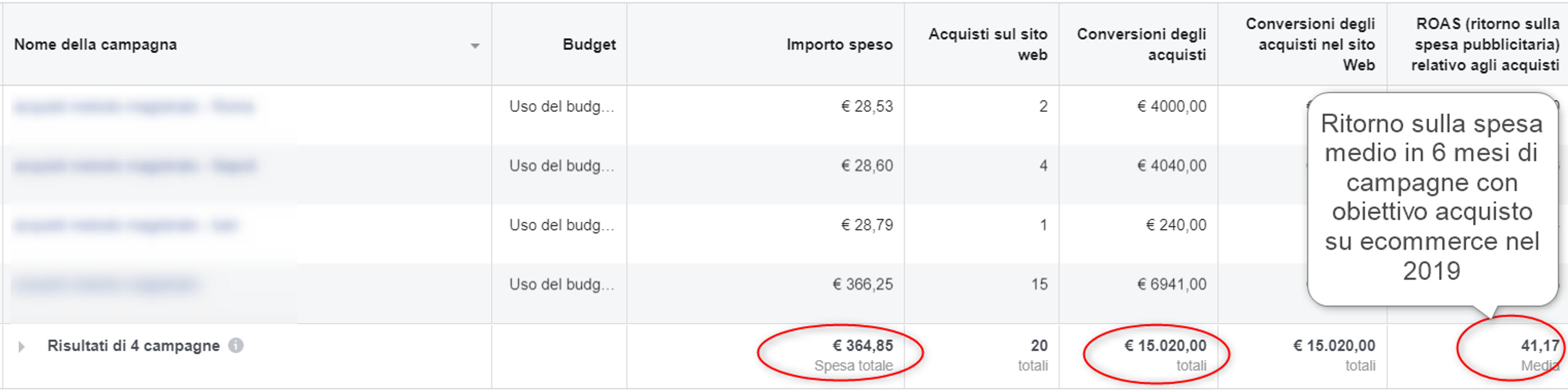Click the Acquisti sul sito web column header
1568x390 pixels.
[987, 45]
